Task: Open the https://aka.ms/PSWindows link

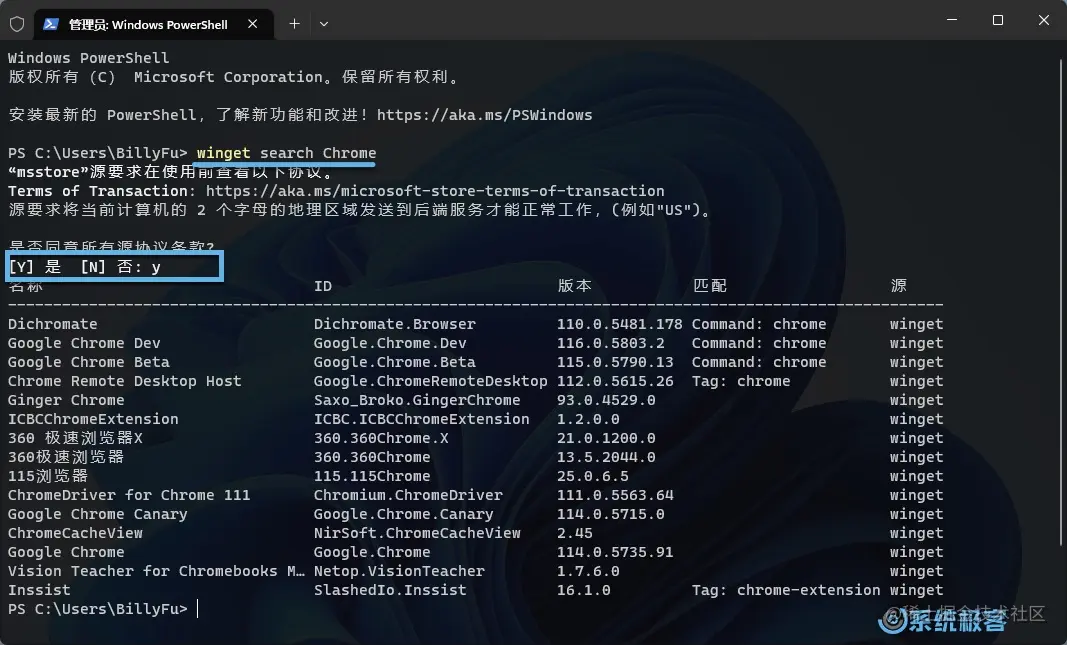Action: point(485,115)
